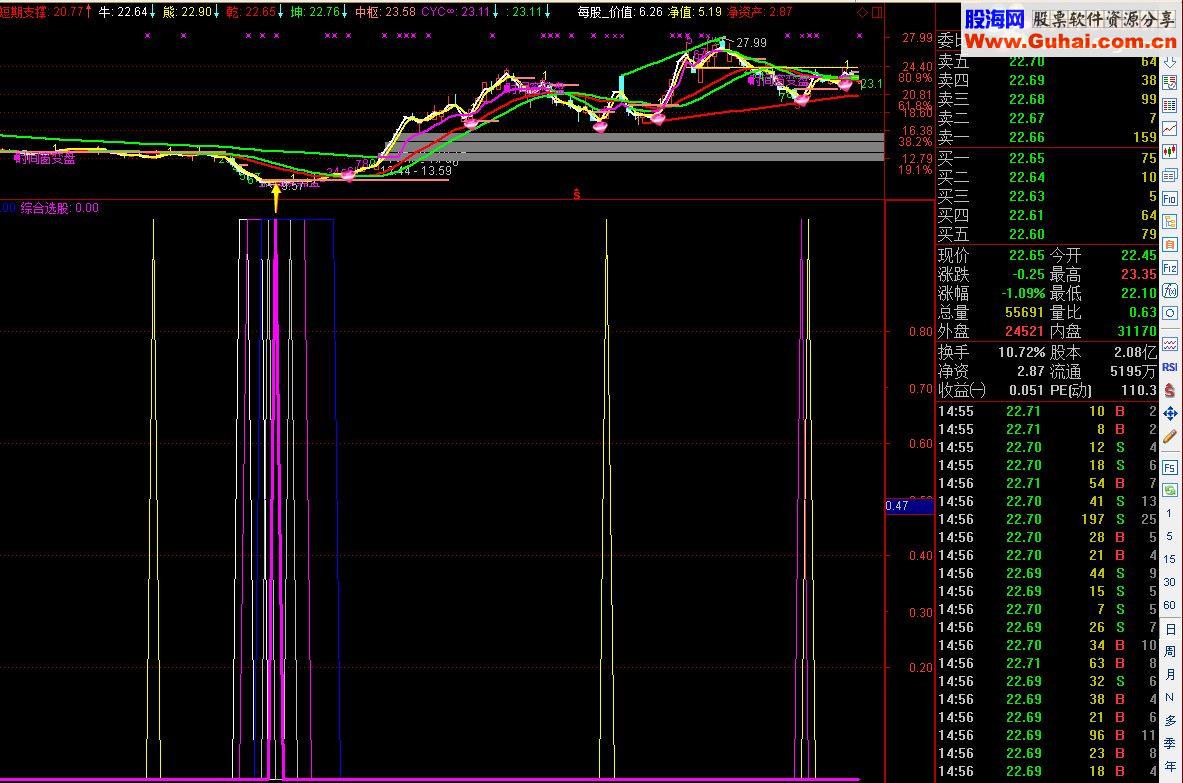This screenshot has height=783, width=1183.
Task: Click the 最低 22.10 value
Action: pos(1138,293)
